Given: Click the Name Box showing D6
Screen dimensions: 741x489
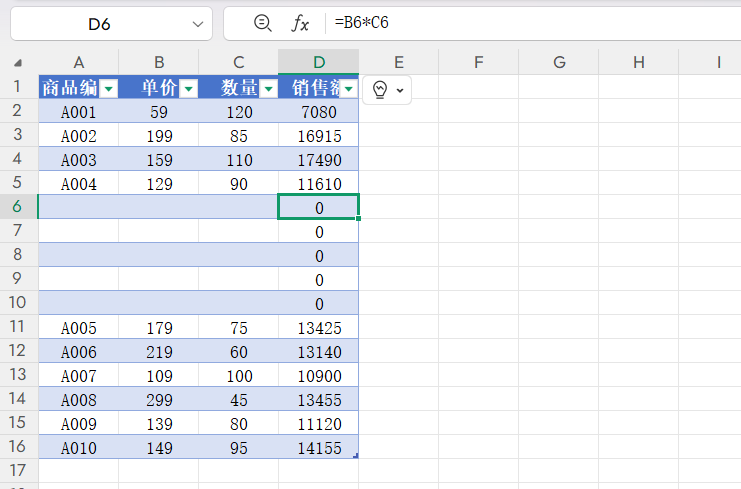Looking at the screenshot, I should [98, 23].
